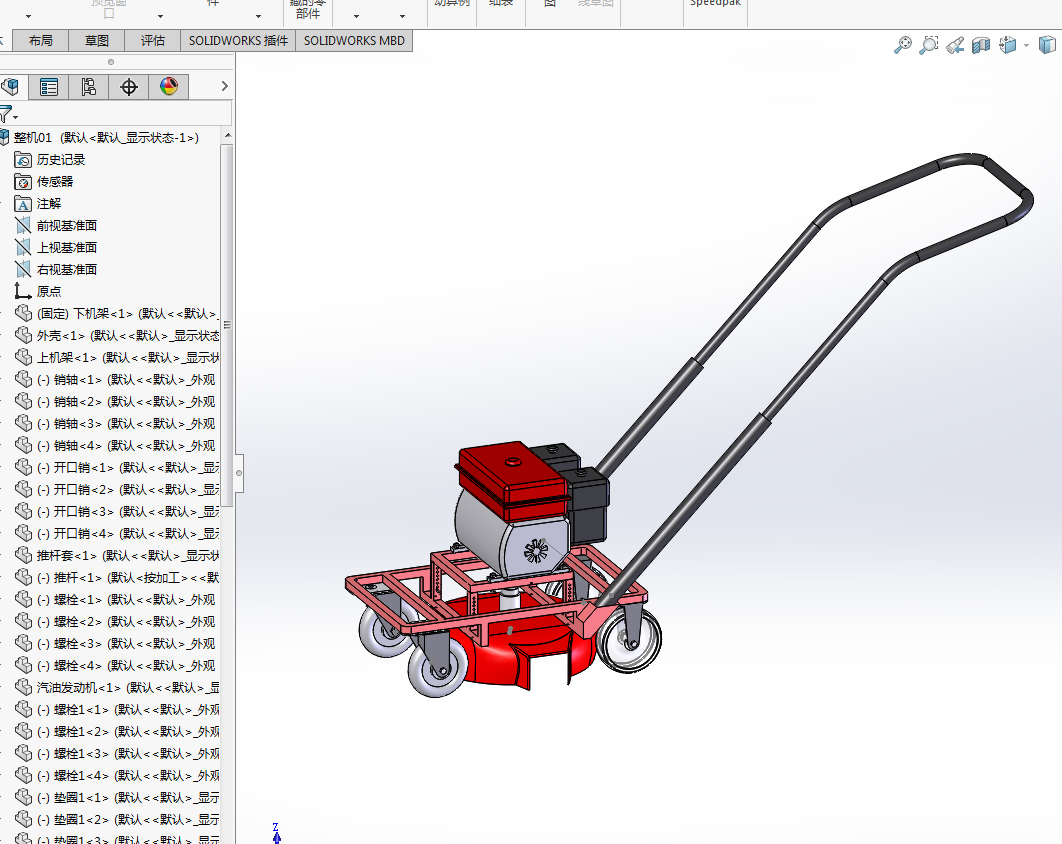Select the 右视基准面 plane icon
1062x844 pixels.
click(x=23, y=270)
